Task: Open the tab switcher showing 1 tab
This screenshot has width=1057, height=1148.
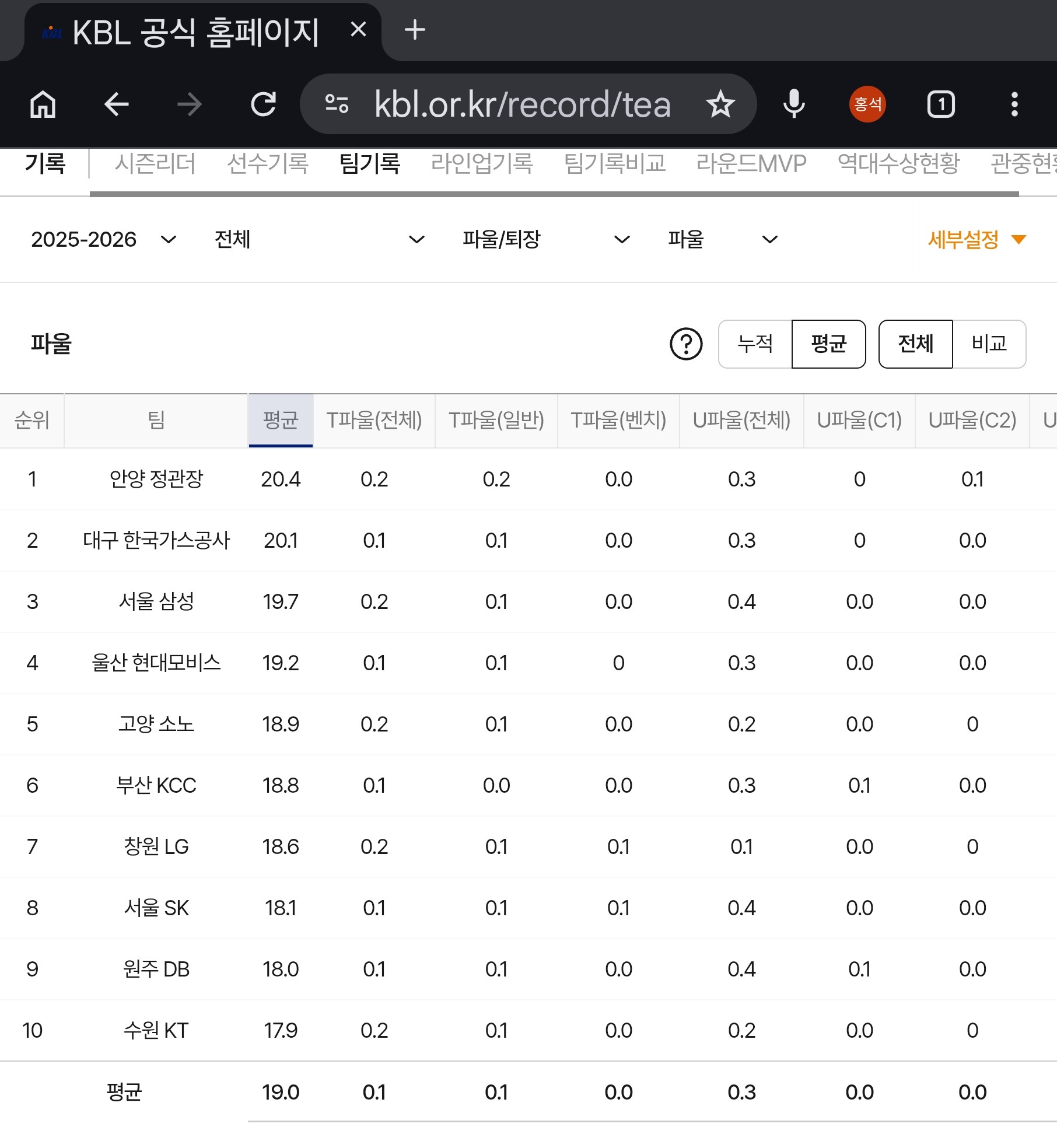Action: [941, 105]
